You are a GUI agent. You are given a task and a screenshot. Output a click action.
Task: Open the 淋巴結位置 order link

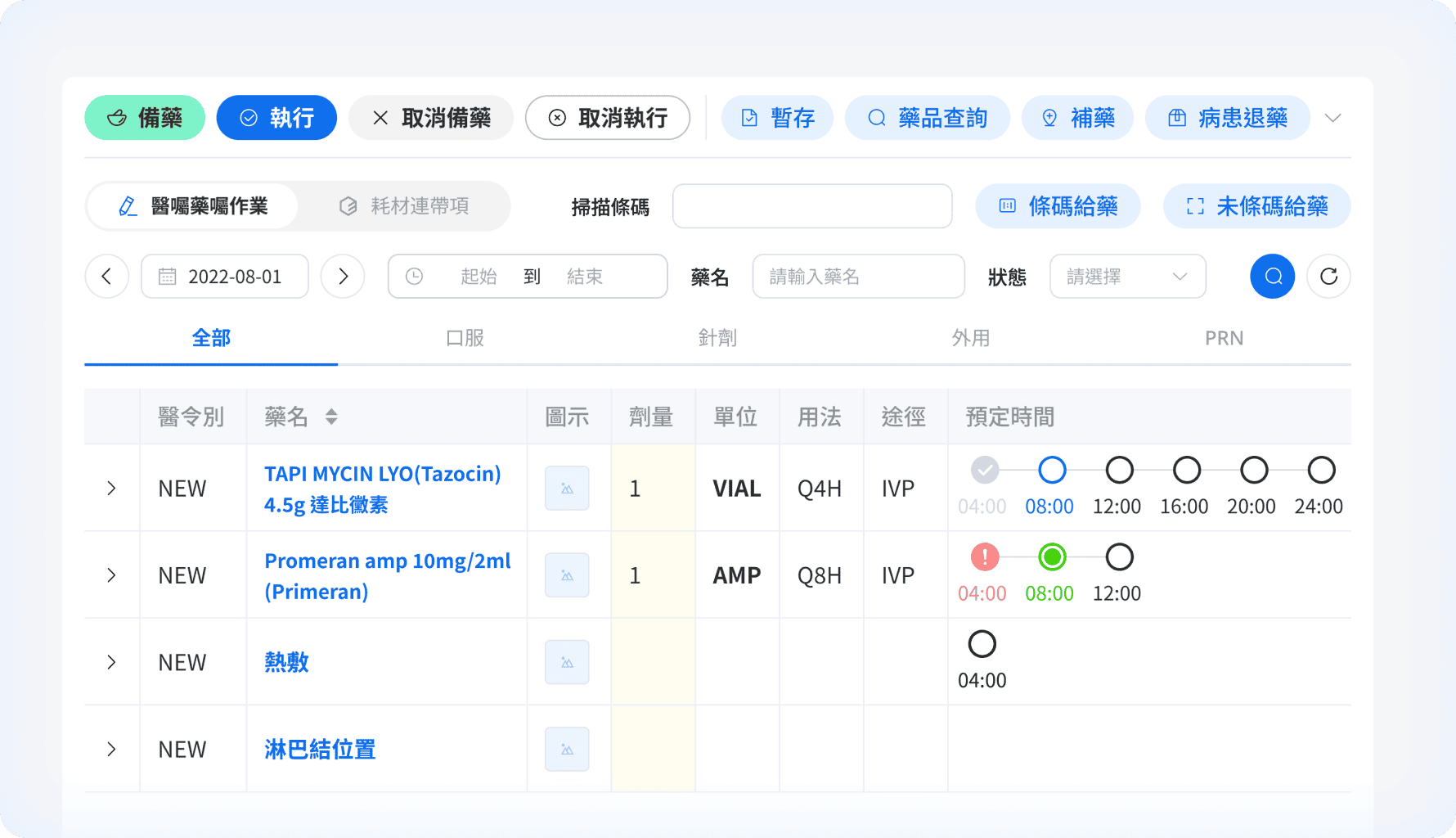320,750
